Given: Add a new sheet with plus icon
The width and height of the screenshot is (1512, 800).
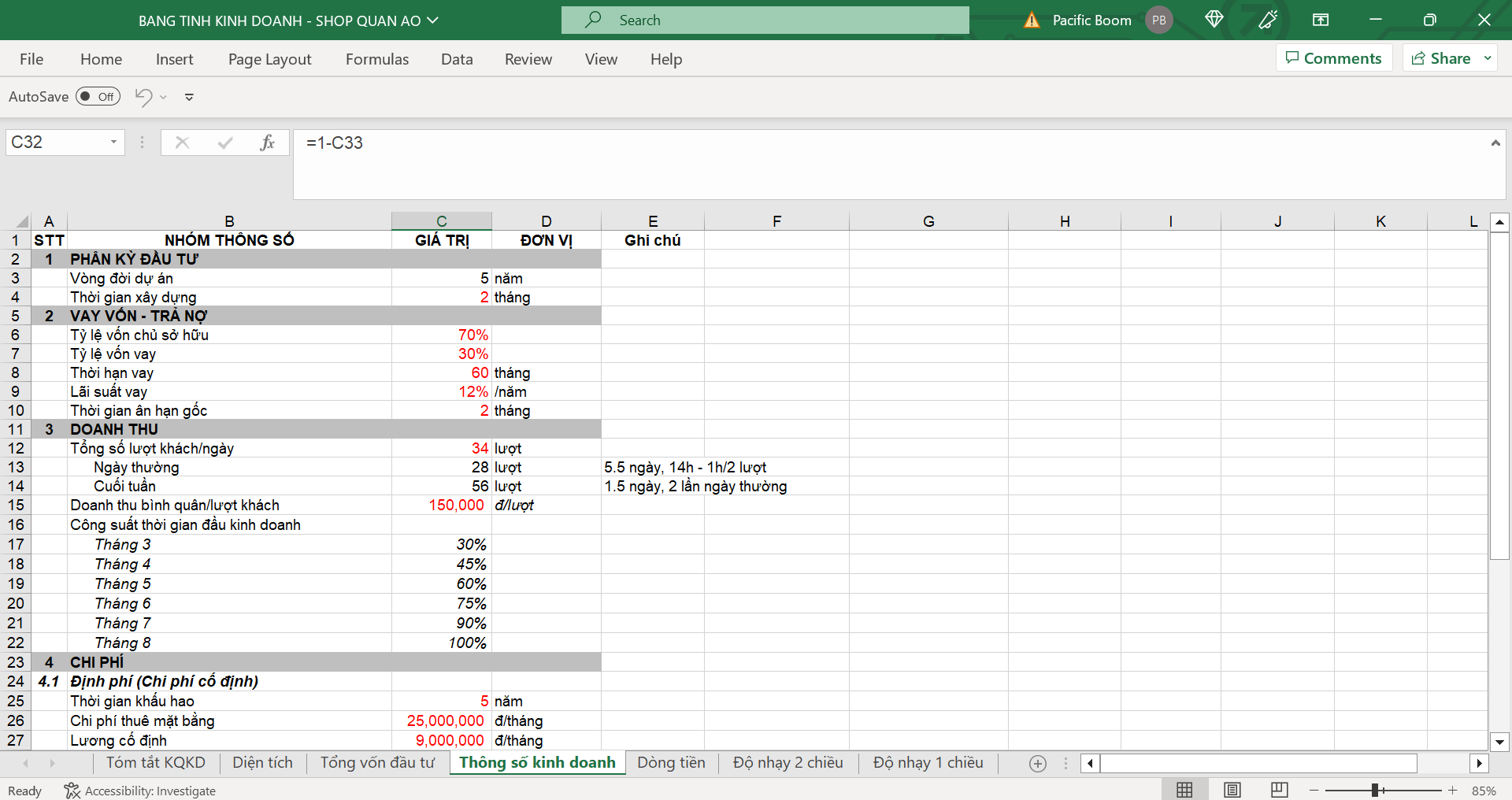Looking at the screenshot, I should click(x=1038, y=763).
